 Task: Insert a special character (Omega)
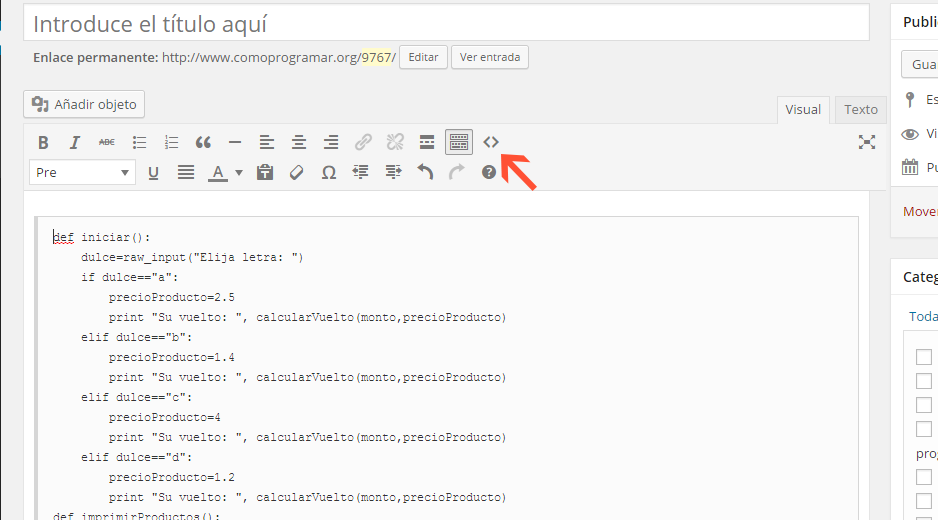click(328, 173)
